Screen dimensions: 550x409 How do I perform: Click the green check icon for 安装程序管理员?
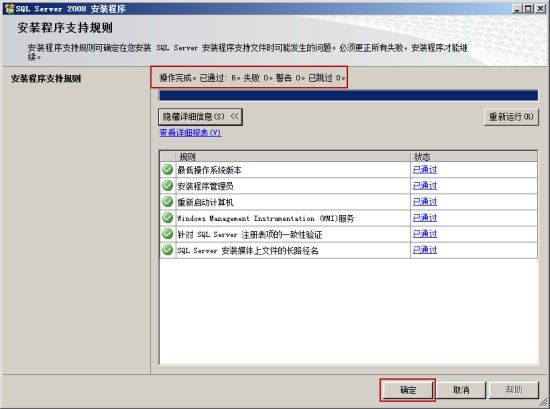point(168,186)
